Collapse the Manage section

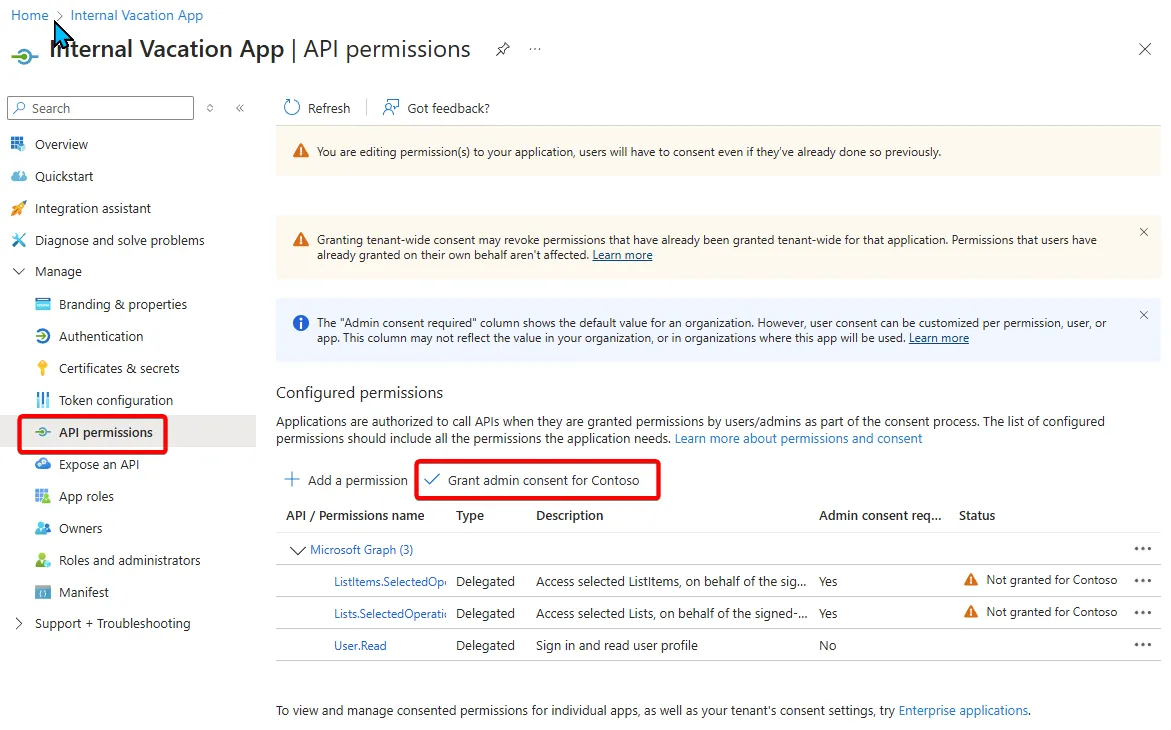(19, 271)
